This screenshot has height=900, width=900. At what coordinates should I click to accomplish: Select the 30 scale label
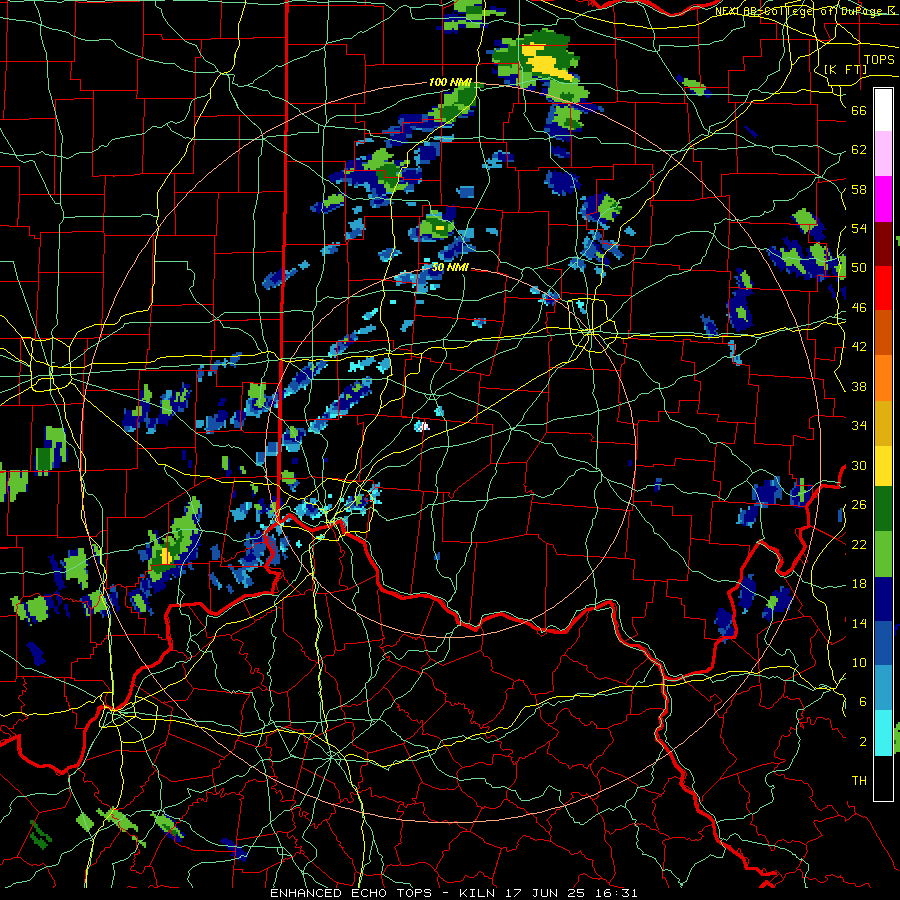[x=859, y=465]
